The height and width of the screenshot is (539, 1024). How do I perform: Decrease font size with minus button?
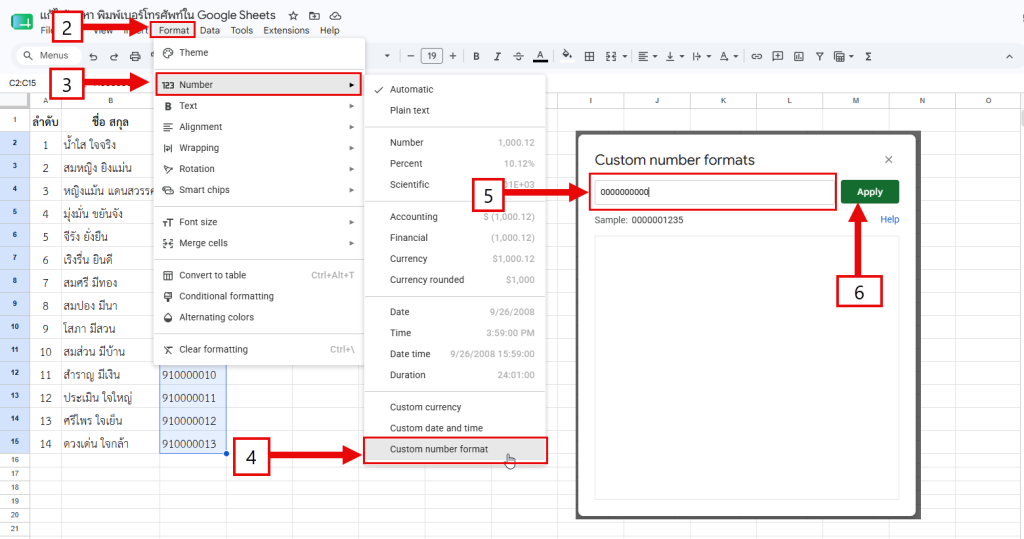411,56
